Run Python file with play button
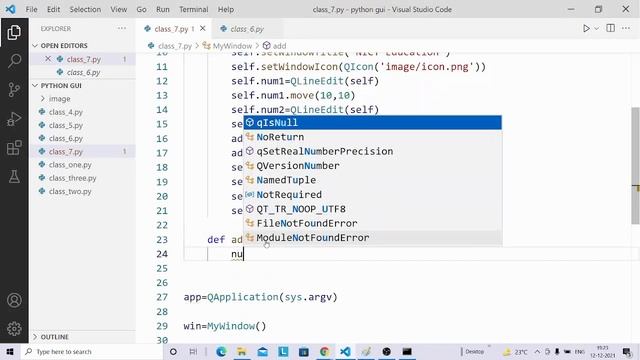 [586, 29]
